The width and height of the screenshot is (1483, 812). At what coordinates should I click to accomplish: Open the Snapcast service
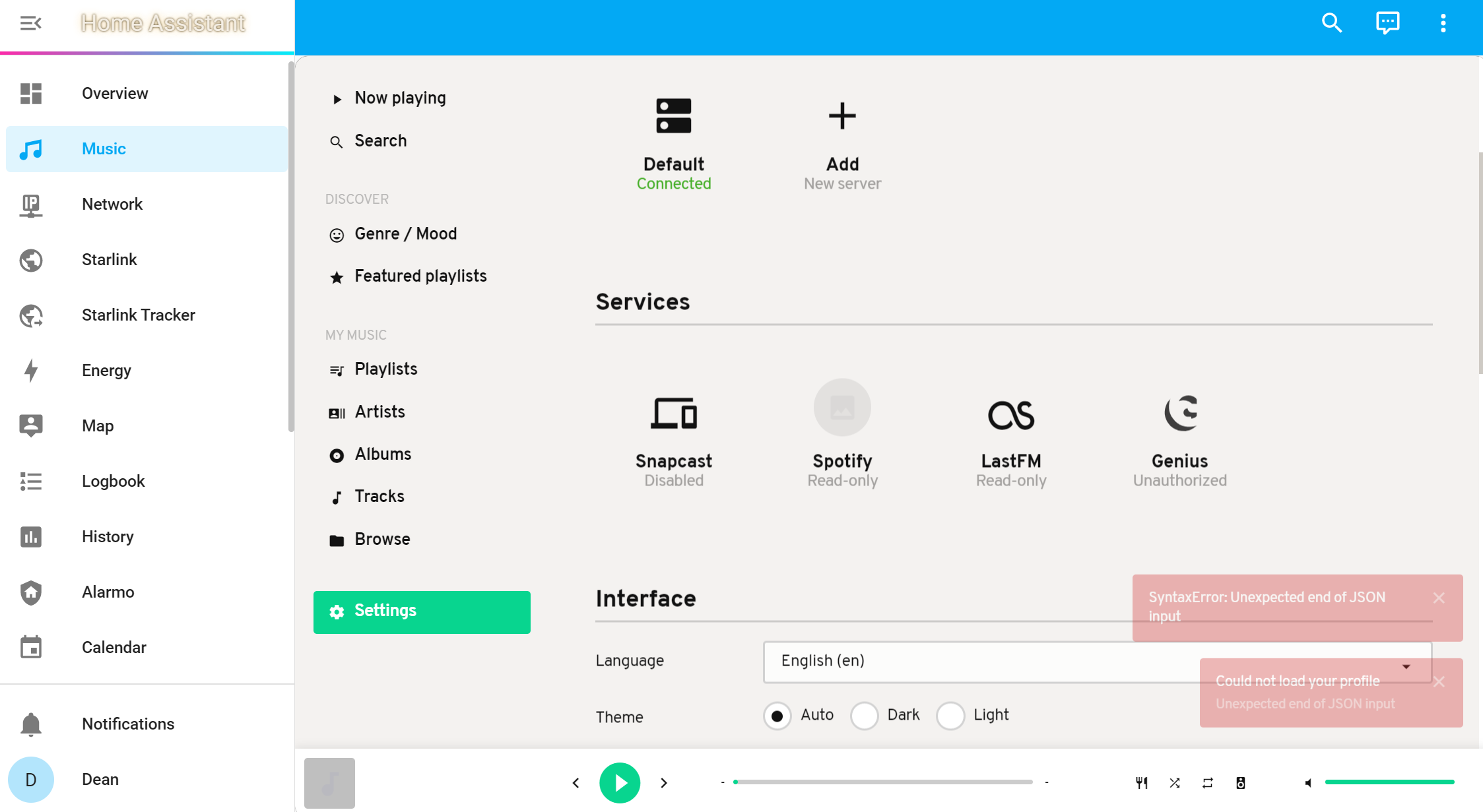click(x=673, y=435)
